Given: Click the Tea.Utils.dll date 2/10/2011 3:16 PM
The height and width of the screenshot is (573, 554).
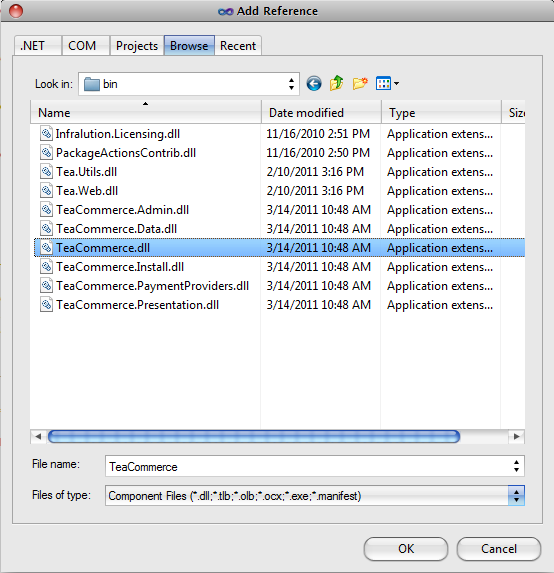Looking at the screenshot, I should (315, 172).
